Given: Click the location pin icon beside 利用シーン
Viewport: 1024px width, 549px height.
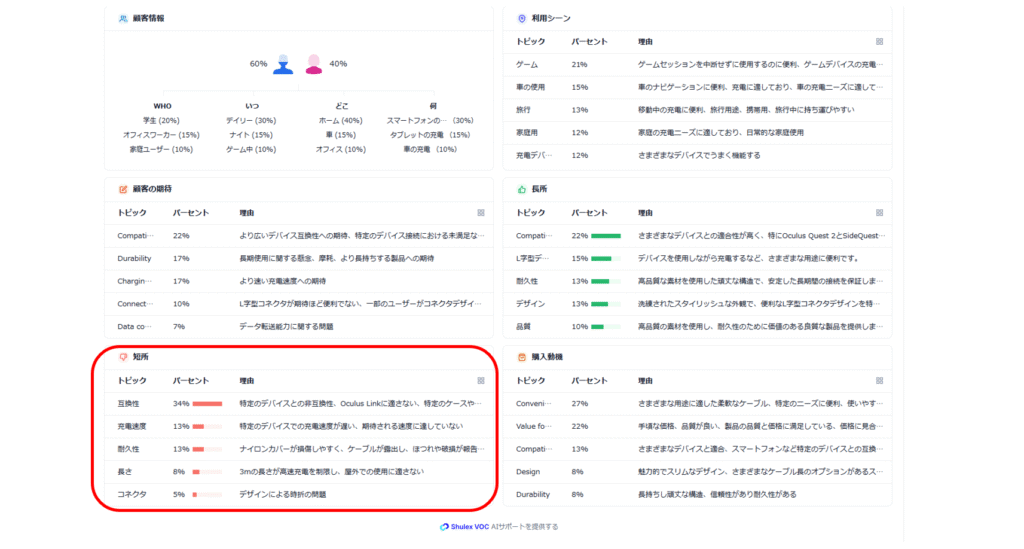Looking at the screenshot, I should (x=521, y=18).
